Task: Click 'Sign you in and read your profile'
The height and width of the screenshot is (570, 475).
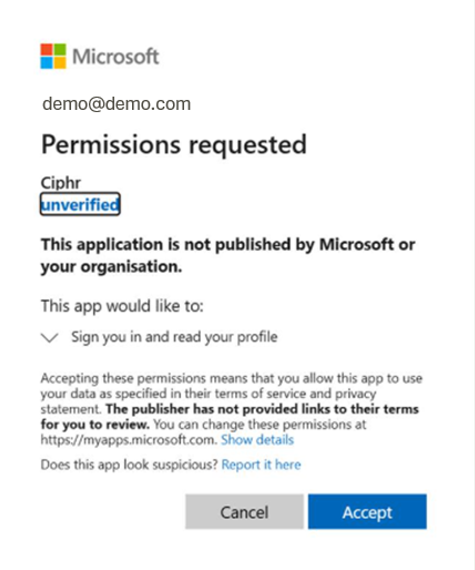Action: (x=174, y=337)
